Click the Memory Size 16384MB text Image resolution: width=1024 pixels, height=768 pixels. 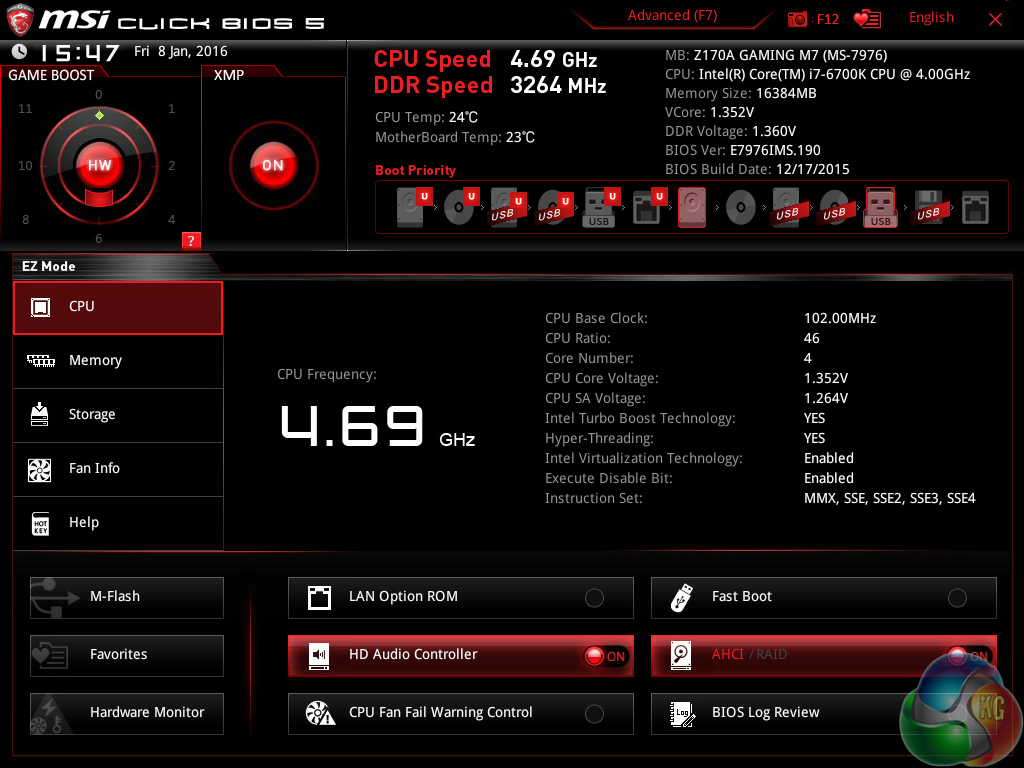coord(741,93)
